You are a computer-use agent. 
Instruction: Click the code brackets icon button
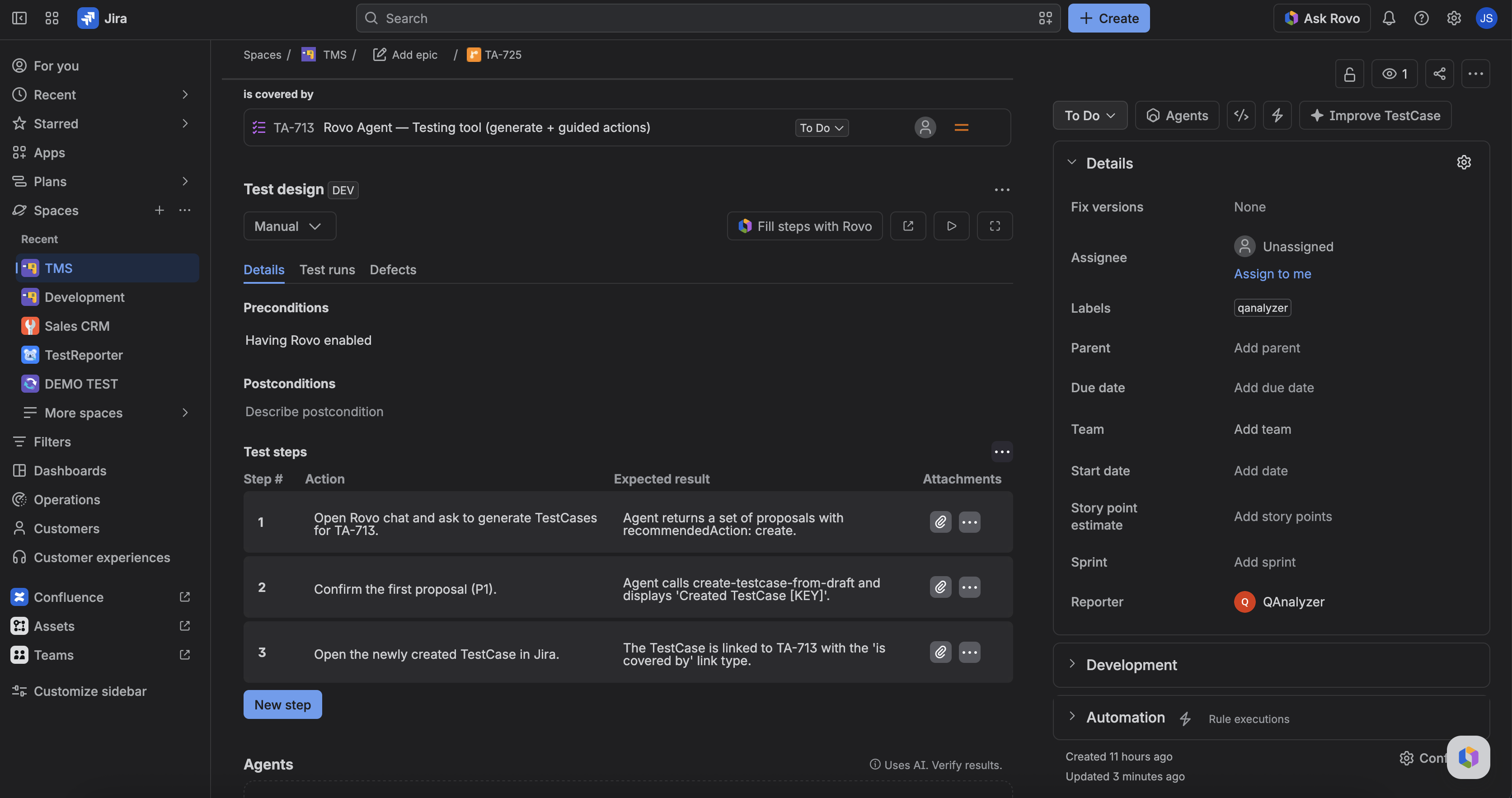(1241, 116)
